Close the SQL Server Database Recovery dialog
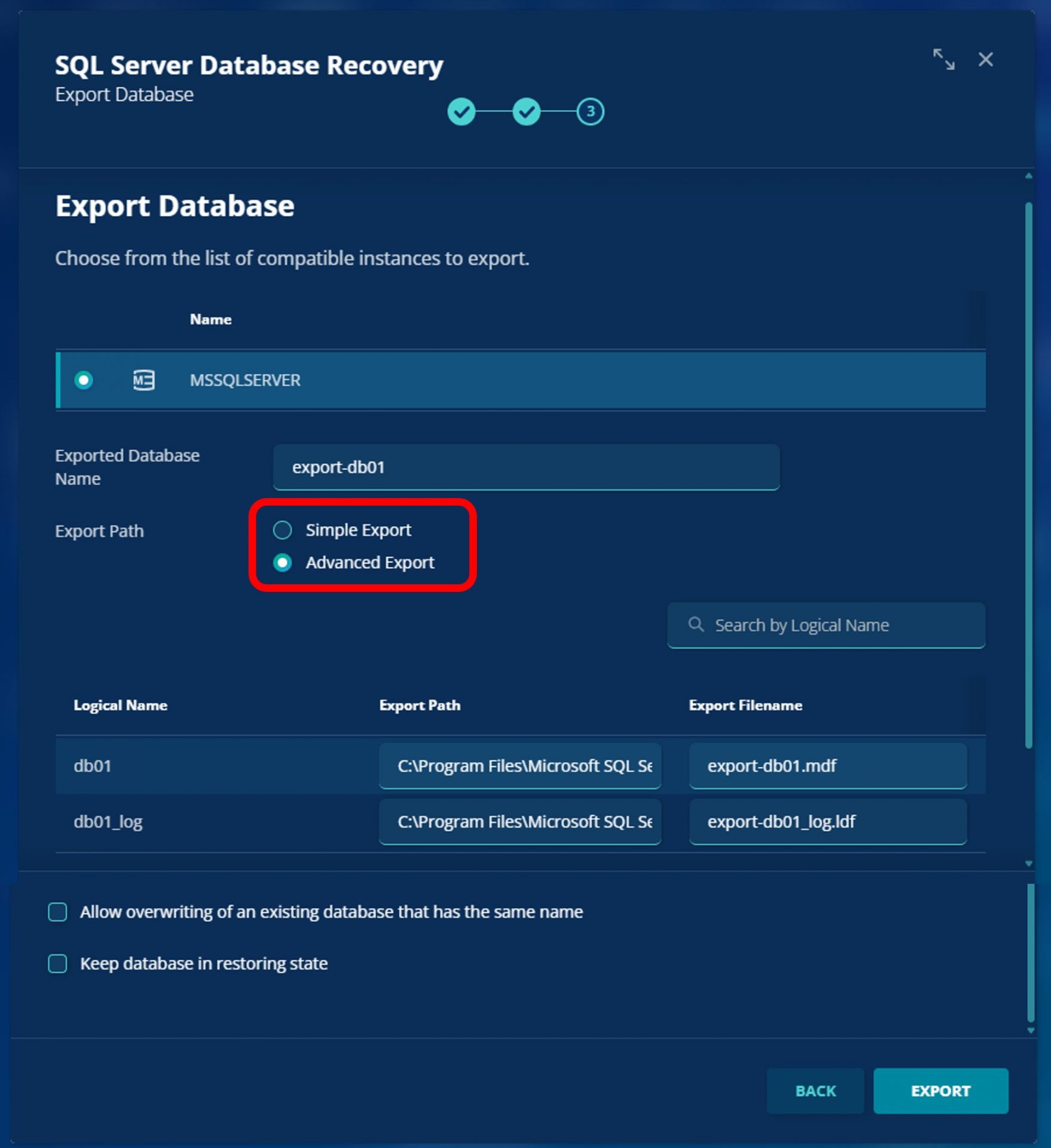Viewport: 1051px width, 1148px height. [x=985, y=60]
